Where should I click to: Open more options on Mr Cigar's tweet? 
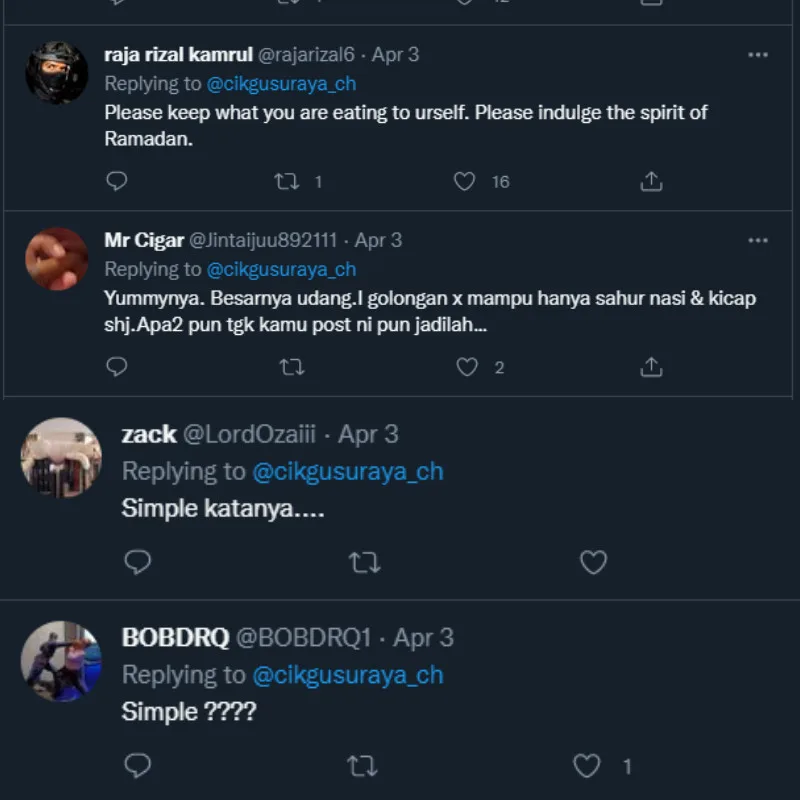[758, 240]
